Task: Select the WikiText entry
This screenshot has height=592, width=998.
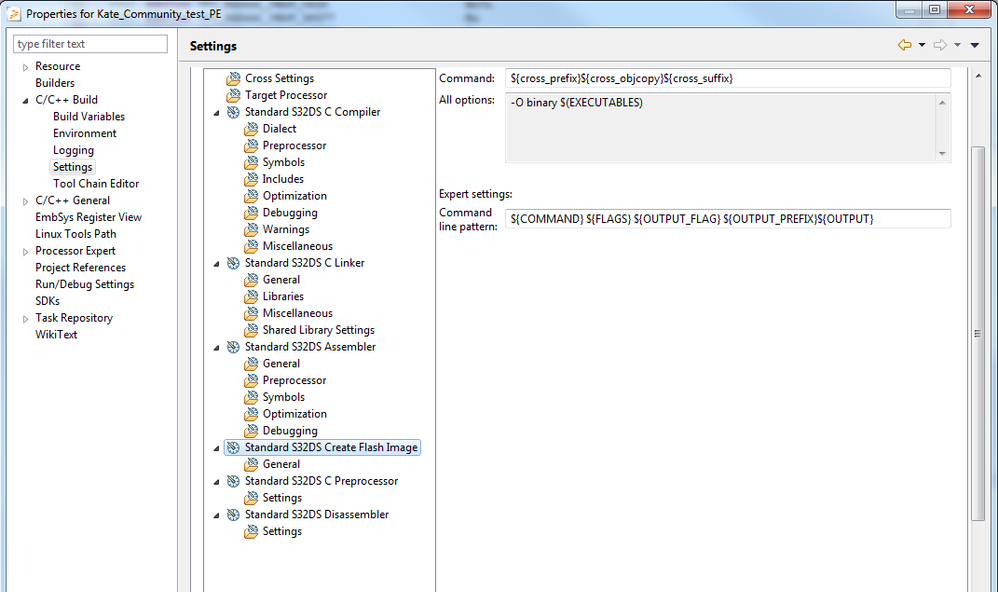Action: click(x=56, y=334)
